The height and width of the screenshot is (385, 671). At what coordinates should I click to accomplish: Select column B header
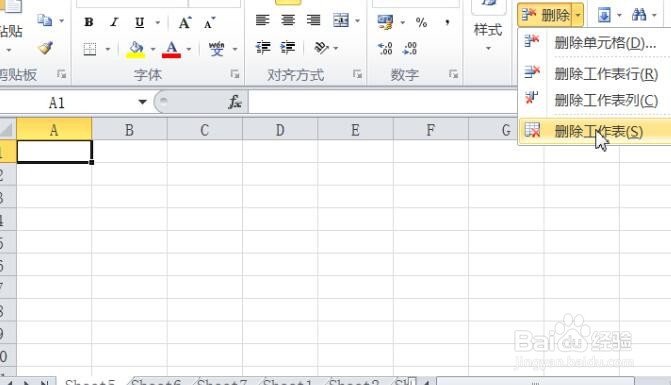point(129,129)
